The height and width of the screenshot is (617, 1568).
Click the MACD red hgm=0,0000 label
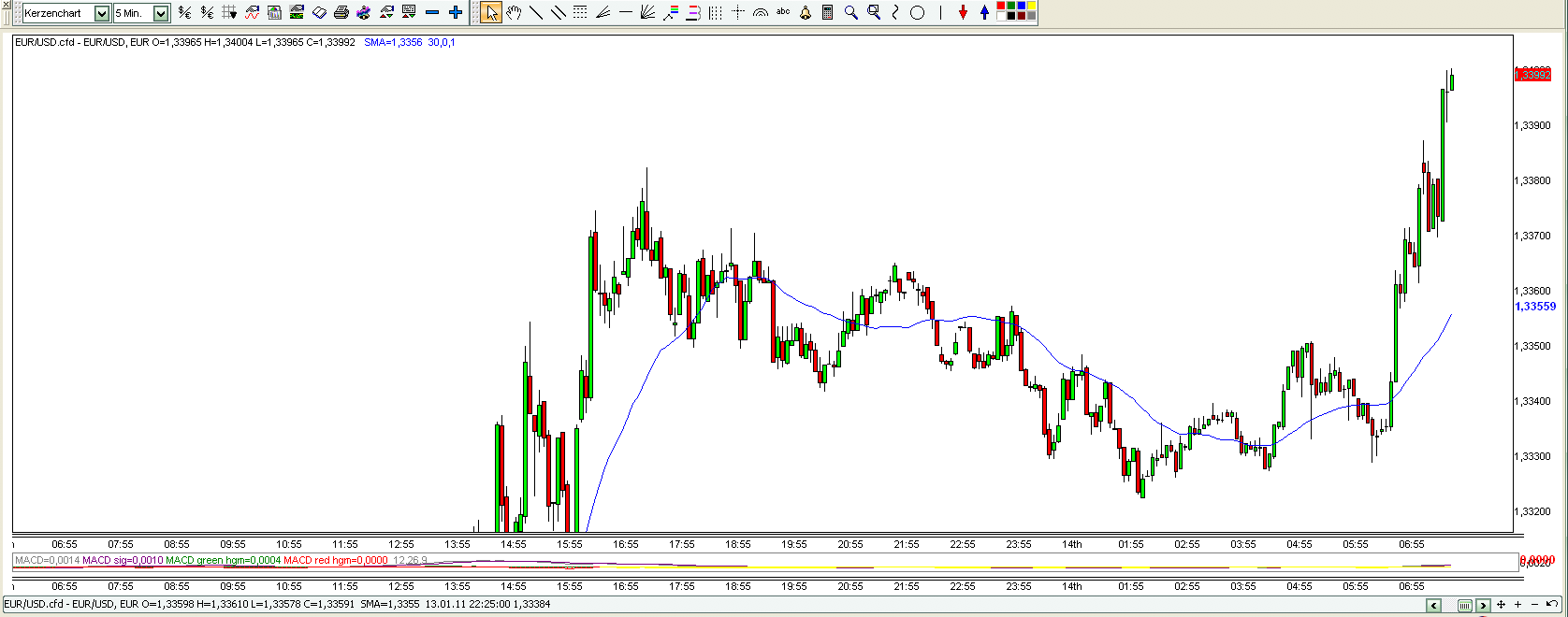[336, 561]
